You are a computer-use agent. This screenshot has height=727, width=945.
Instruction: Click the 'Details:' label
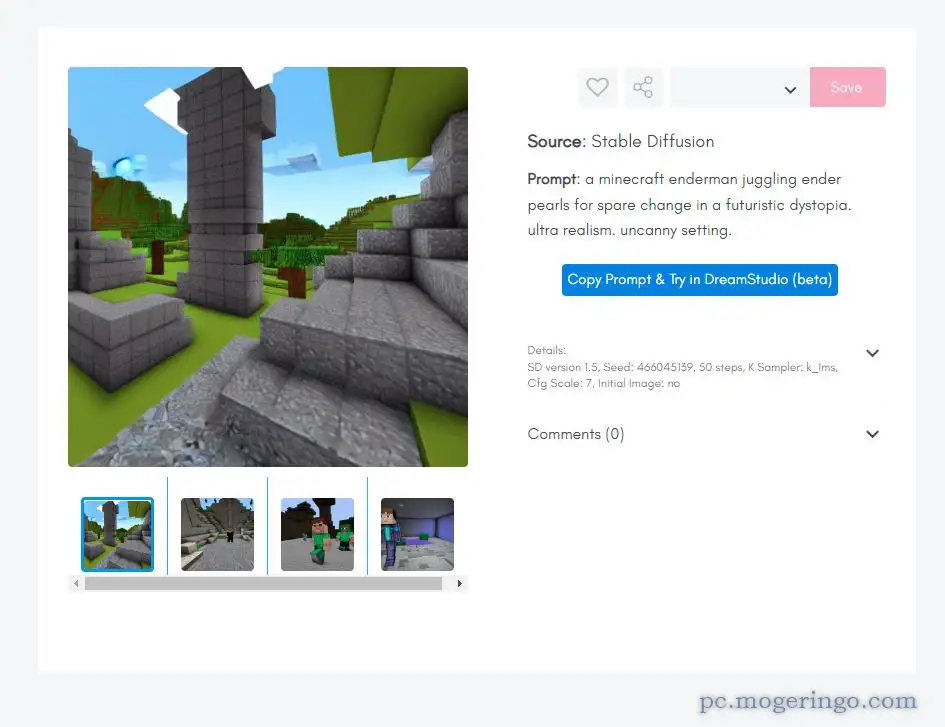coord(547,350)
